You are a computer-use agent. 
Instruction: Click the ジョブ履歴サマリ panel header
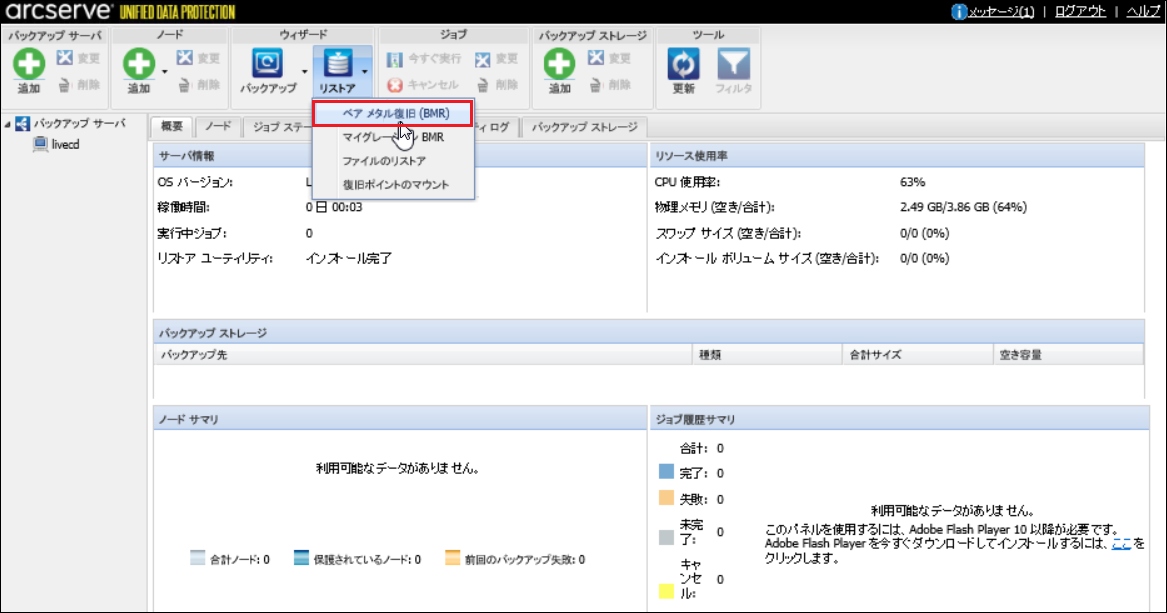click(x=899, y=420)
